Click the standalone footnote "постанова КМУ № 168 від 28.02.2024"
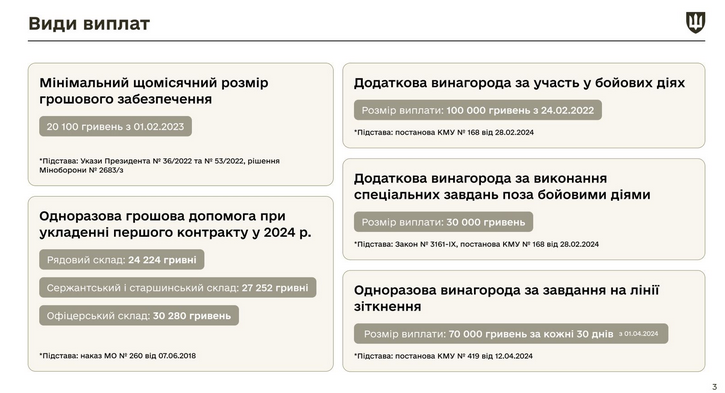The image size is (725, 393). (x=444, y=132)
